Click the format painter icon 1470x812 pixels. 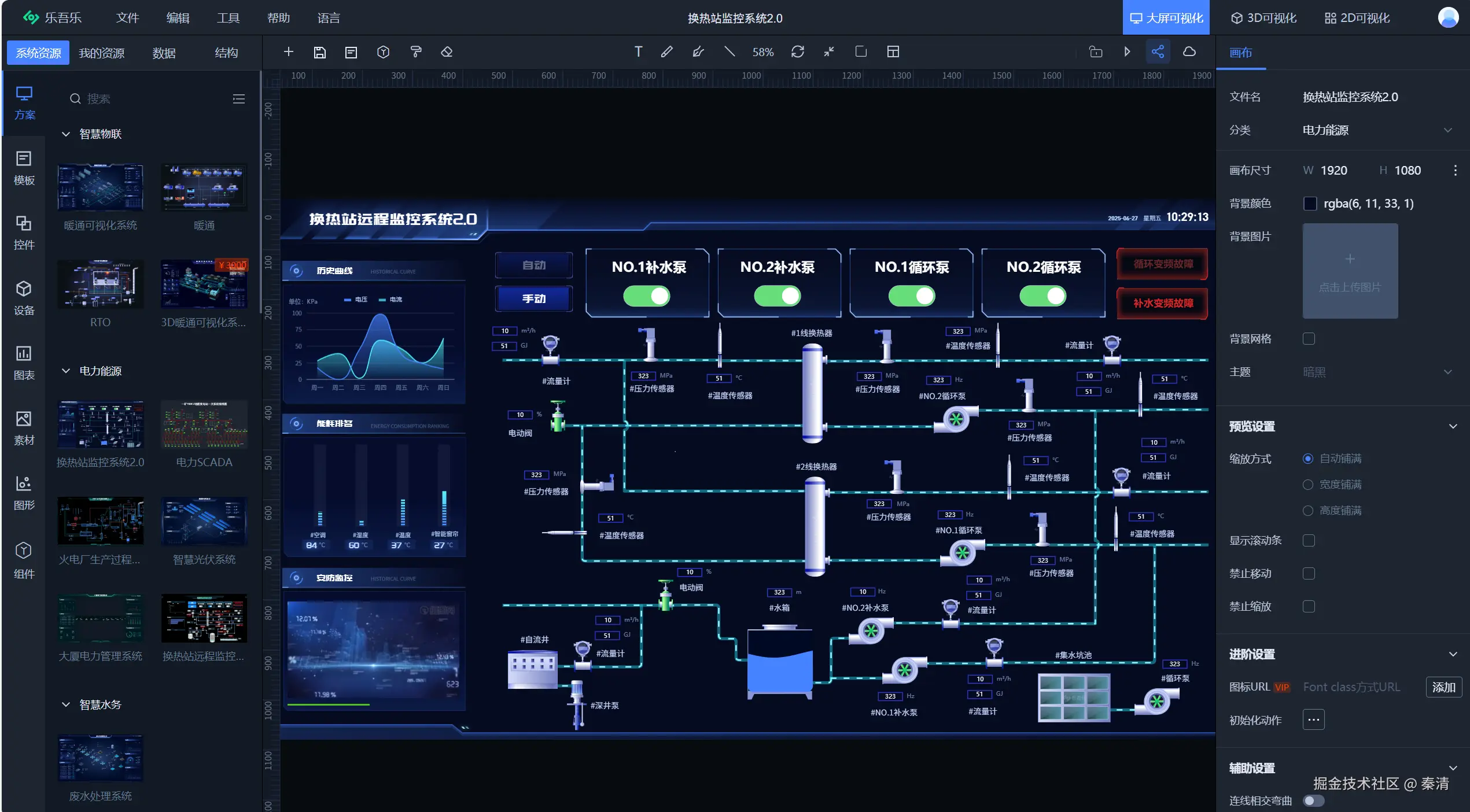point(415,52)
